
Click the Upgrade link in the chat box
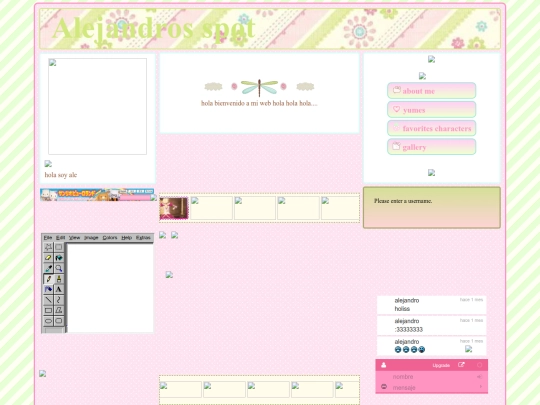(x=441, y=365)
